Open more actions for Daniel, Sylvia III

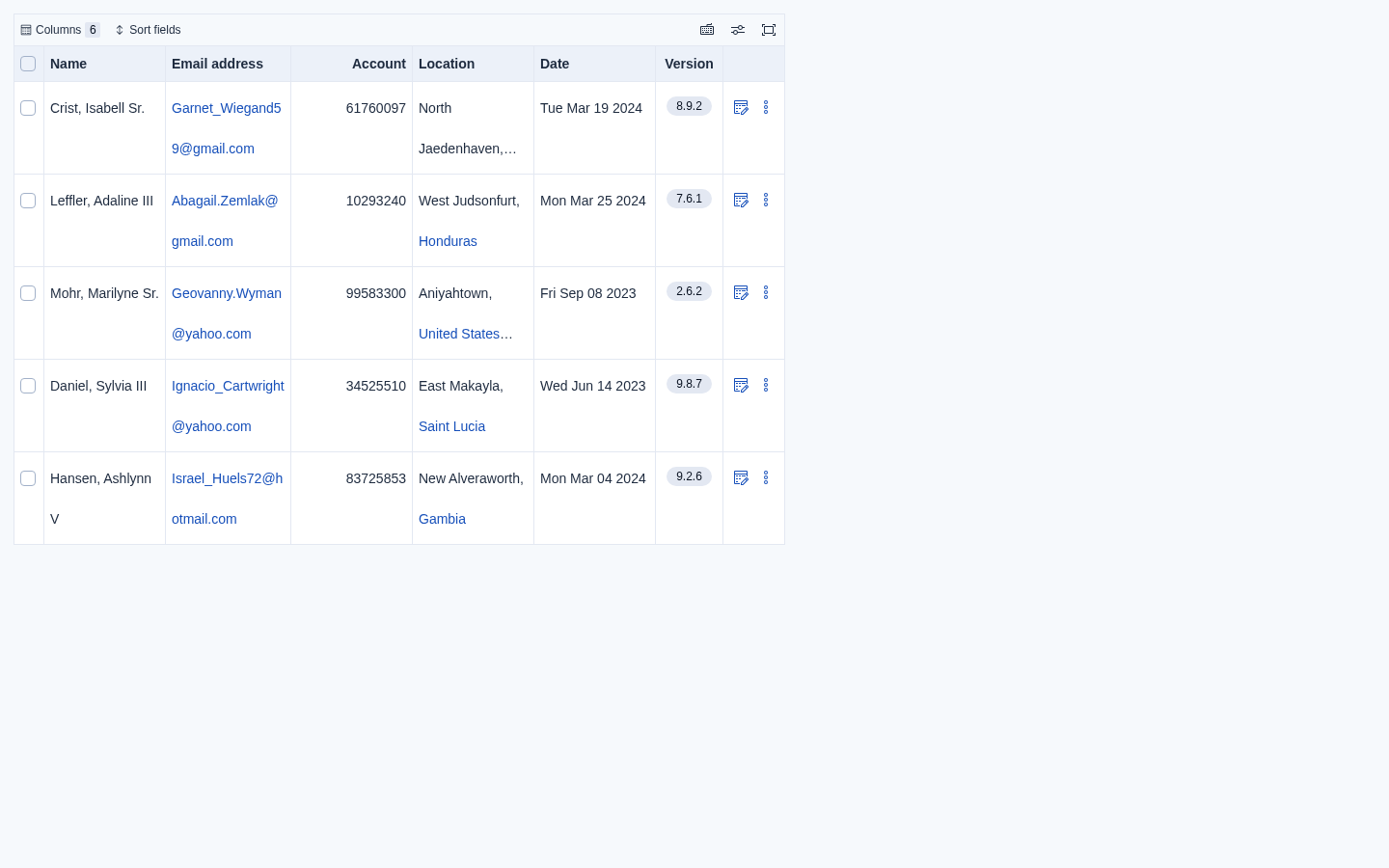(x=766, y=385)
